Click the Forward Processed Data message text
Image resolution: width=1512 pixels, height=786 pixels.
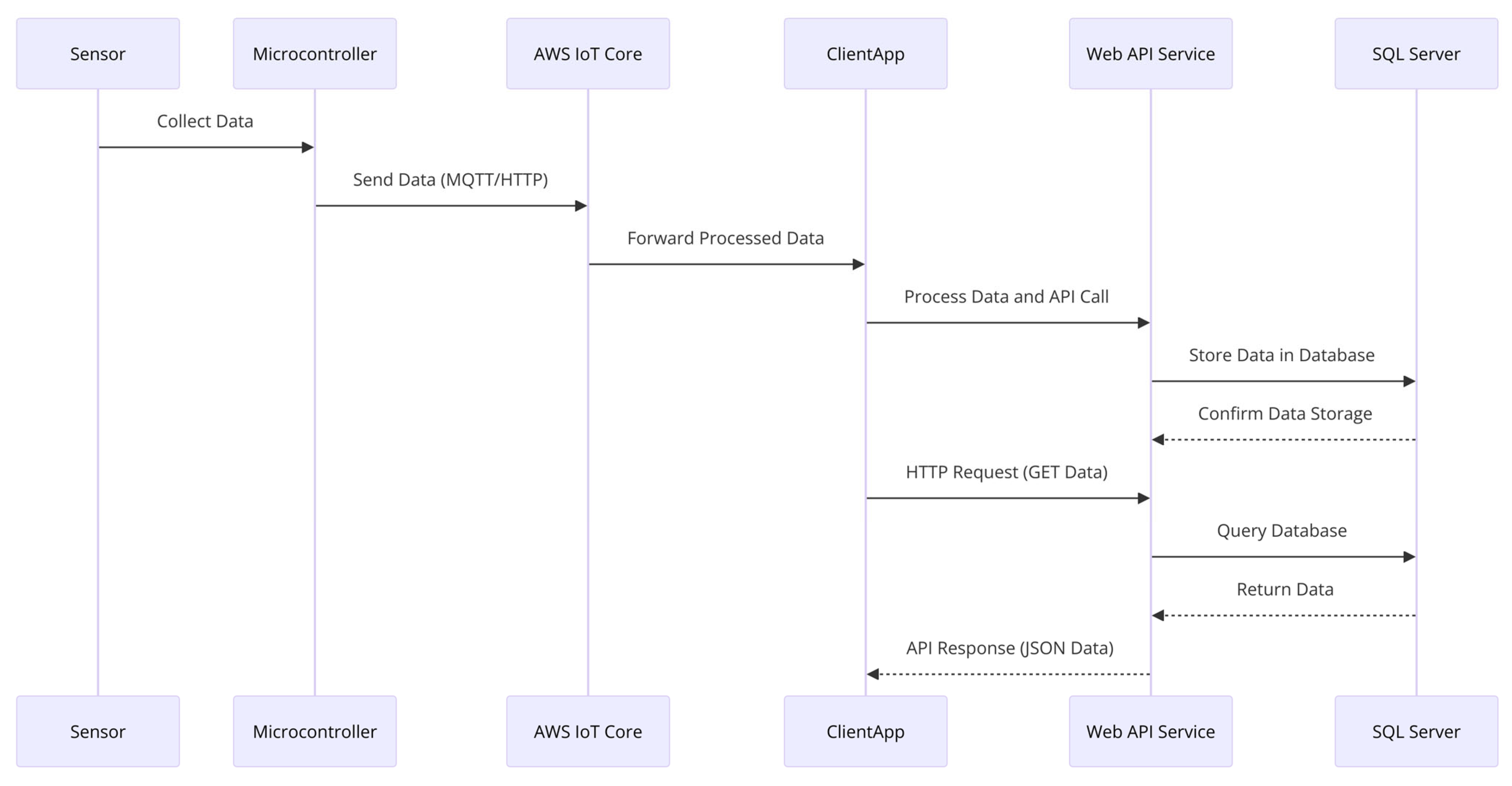(x=726, y=238)
